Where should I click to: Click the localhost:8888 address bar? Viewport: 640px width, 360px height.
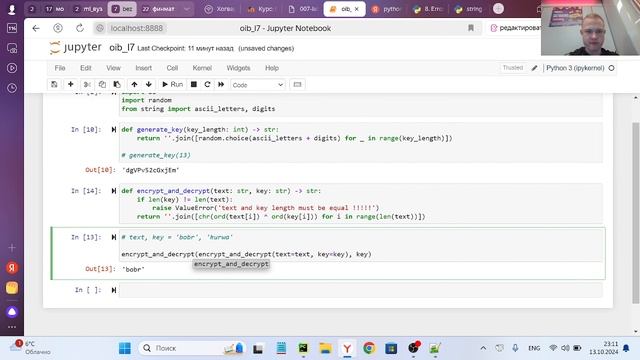[136, 28]
